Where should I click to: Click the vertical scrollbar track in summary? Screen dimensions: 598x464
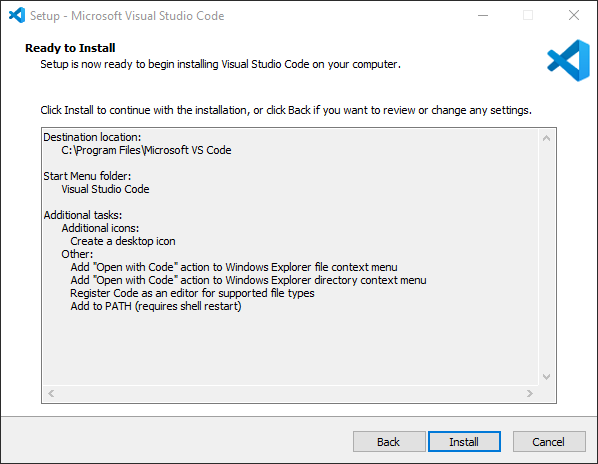pyautogui.click(x=546, y=258)
